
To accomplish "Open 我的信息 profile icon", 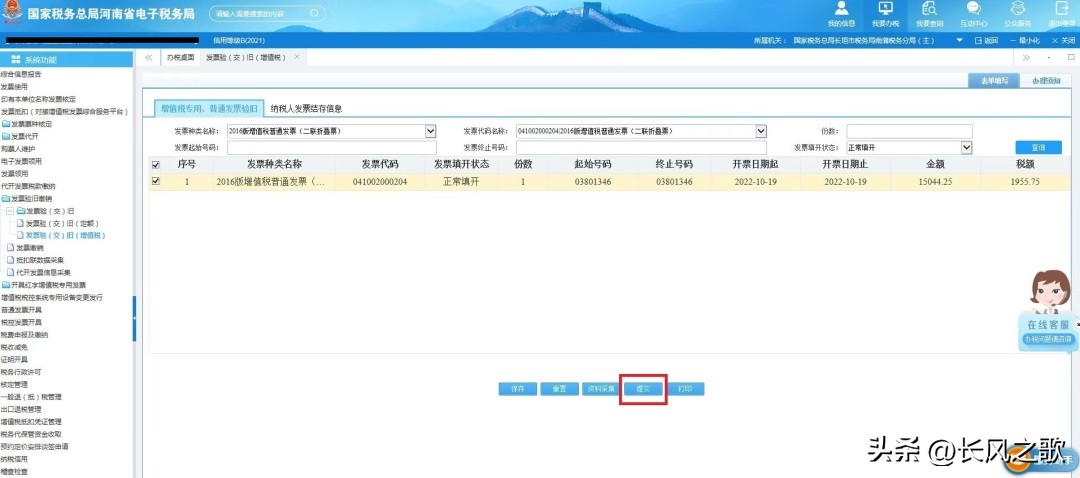I will [x=842, y=10].
